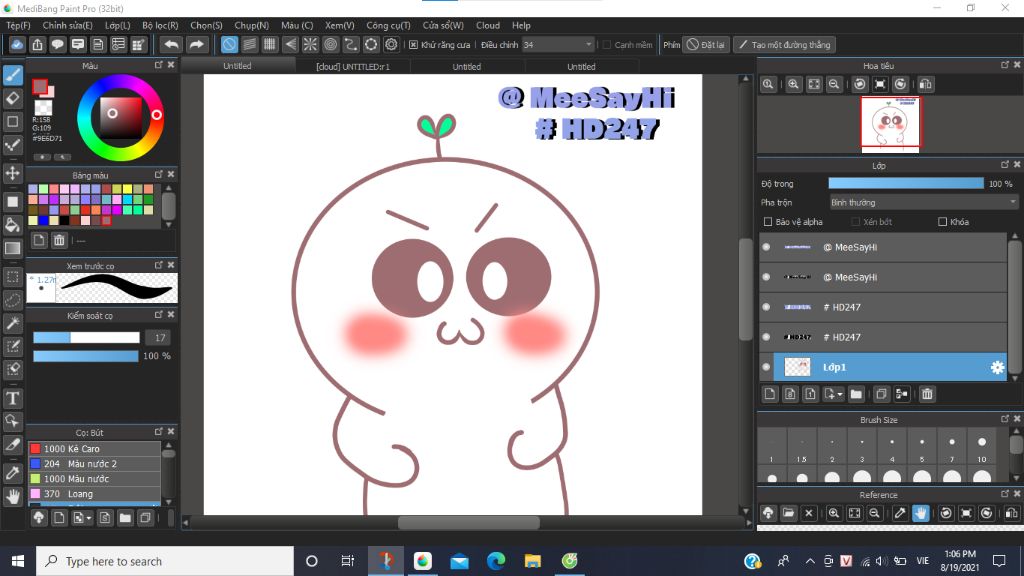The image size is (1024, 576).
Task: Expand the add brush dropdown in Cọ panel
Action: (x=89, y=519)
